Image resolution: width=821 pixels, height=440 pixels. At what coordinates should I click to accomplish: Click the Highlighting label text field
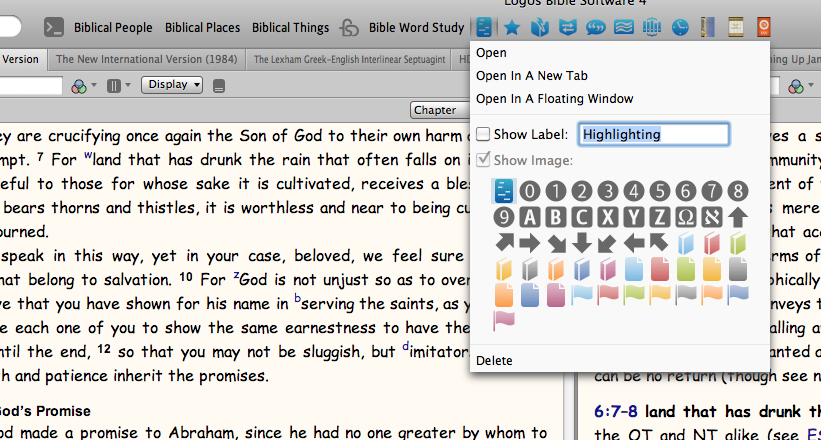[653, 135]
